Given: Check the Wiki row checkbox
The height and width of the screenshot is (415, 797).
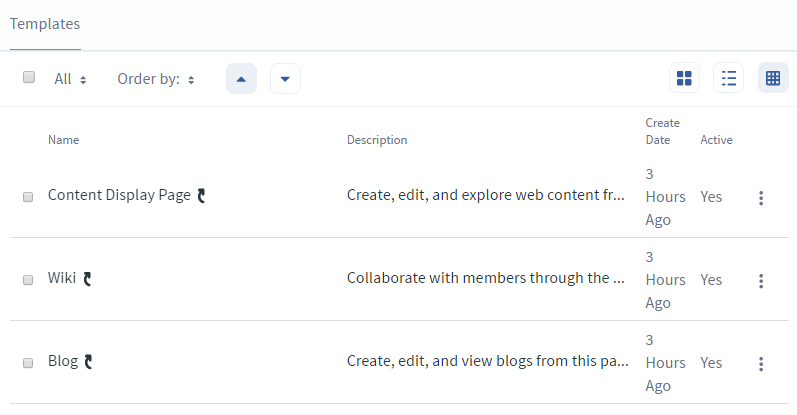Looking at the screenshot, I should click(x=28, y=280).
